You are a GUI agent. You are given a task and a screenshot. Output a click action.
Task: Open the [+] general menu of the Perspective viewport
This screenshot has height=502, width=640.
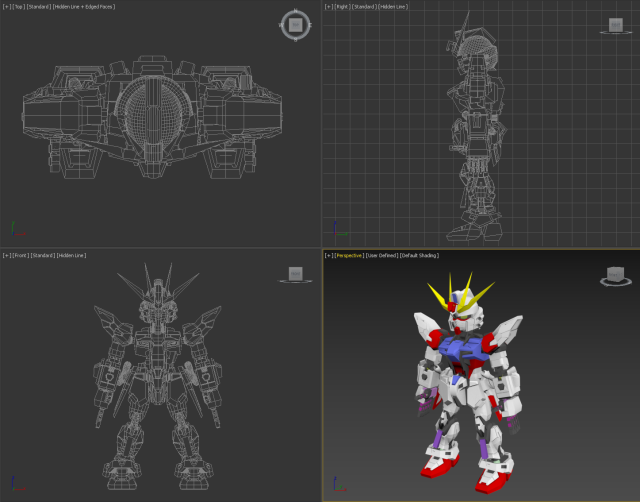(x=329, y=255)
